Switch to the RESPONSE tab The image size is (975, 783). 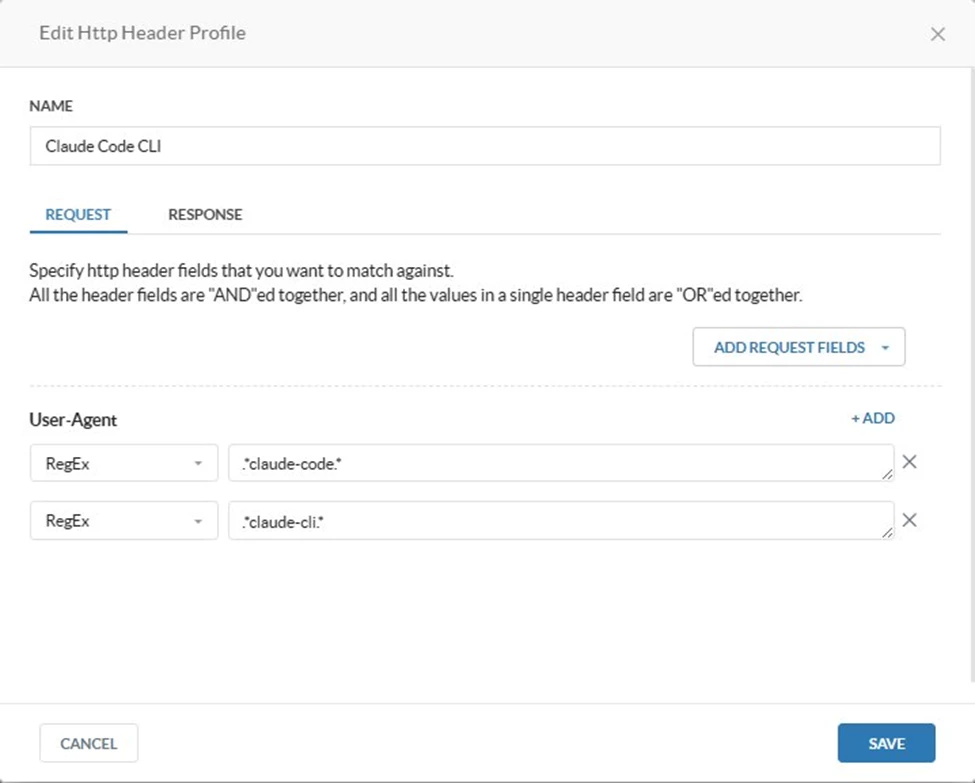click(205, 215)
